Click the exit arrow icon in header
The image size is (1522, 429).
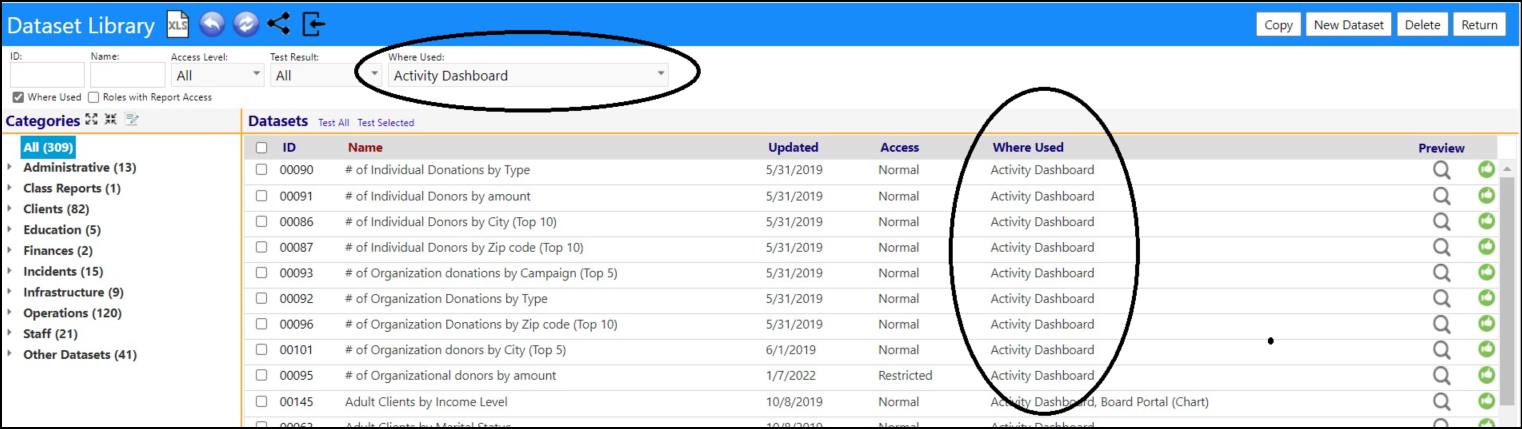pyautogui.click(x=313, y=24)
